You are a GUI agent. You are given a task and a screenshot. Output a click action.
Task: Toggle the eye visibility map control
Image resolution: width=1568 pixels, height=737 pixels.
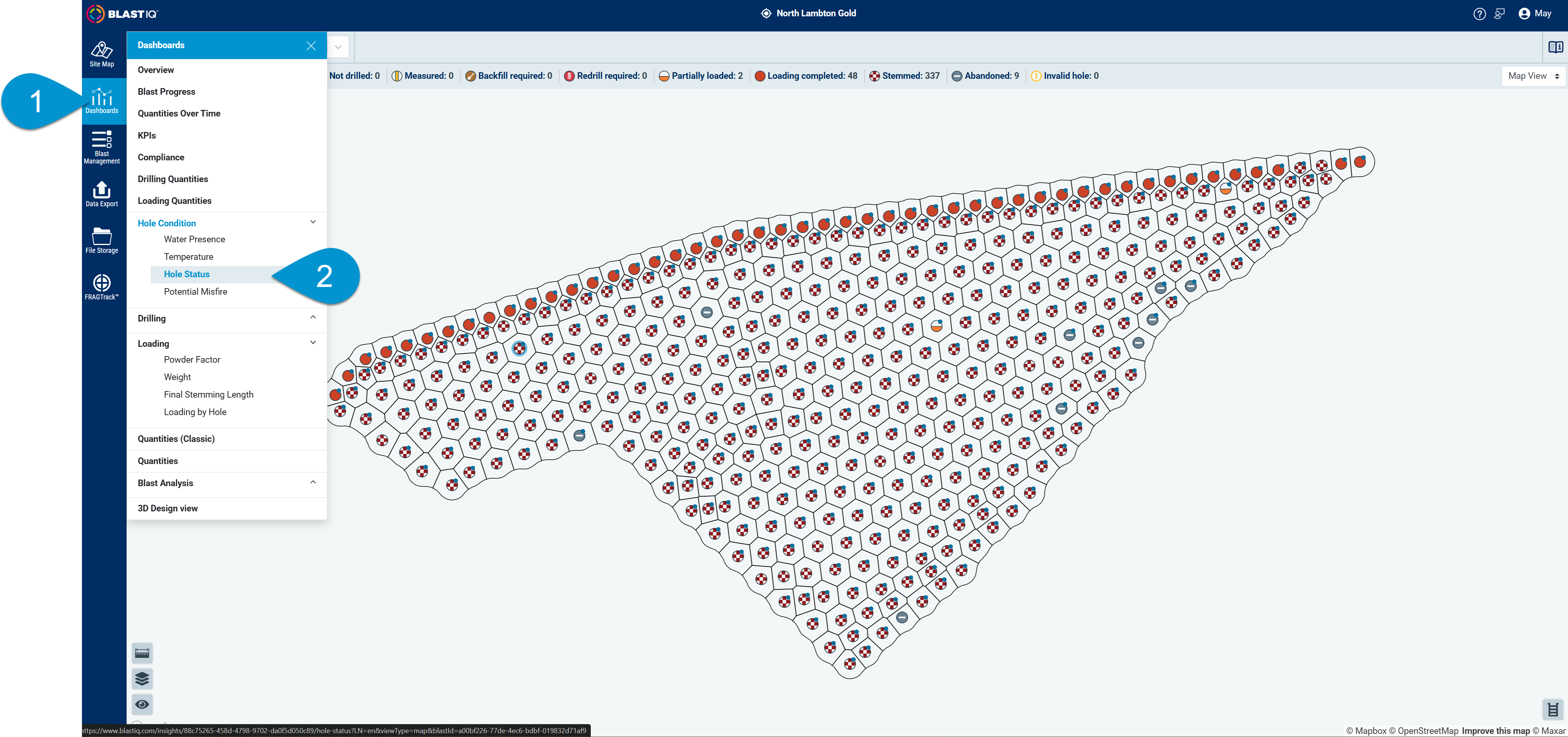pyautogui.click(x=142, y=704)
